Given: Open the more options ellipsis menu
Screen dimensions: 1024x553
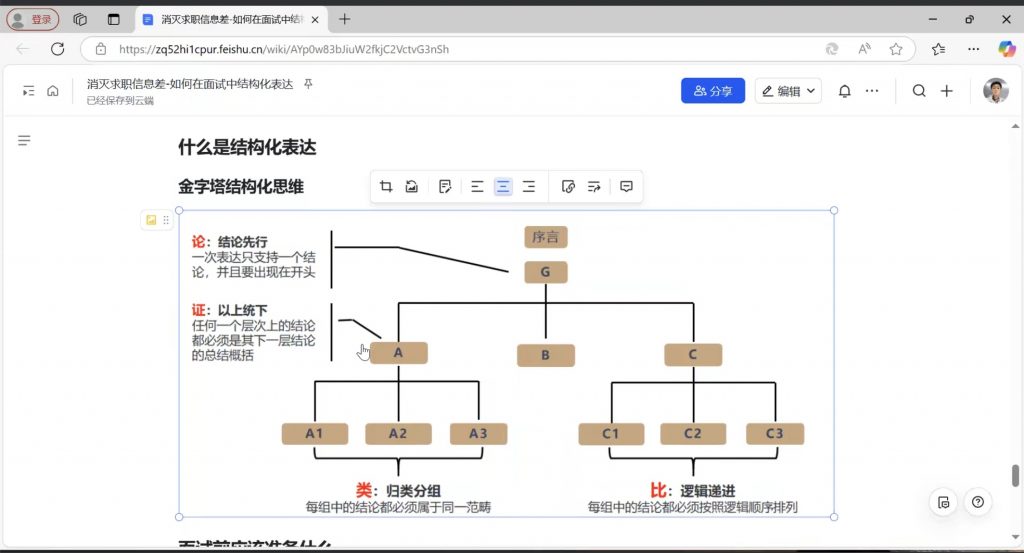Looking at the screenshot, I should (x=872, y=91).
